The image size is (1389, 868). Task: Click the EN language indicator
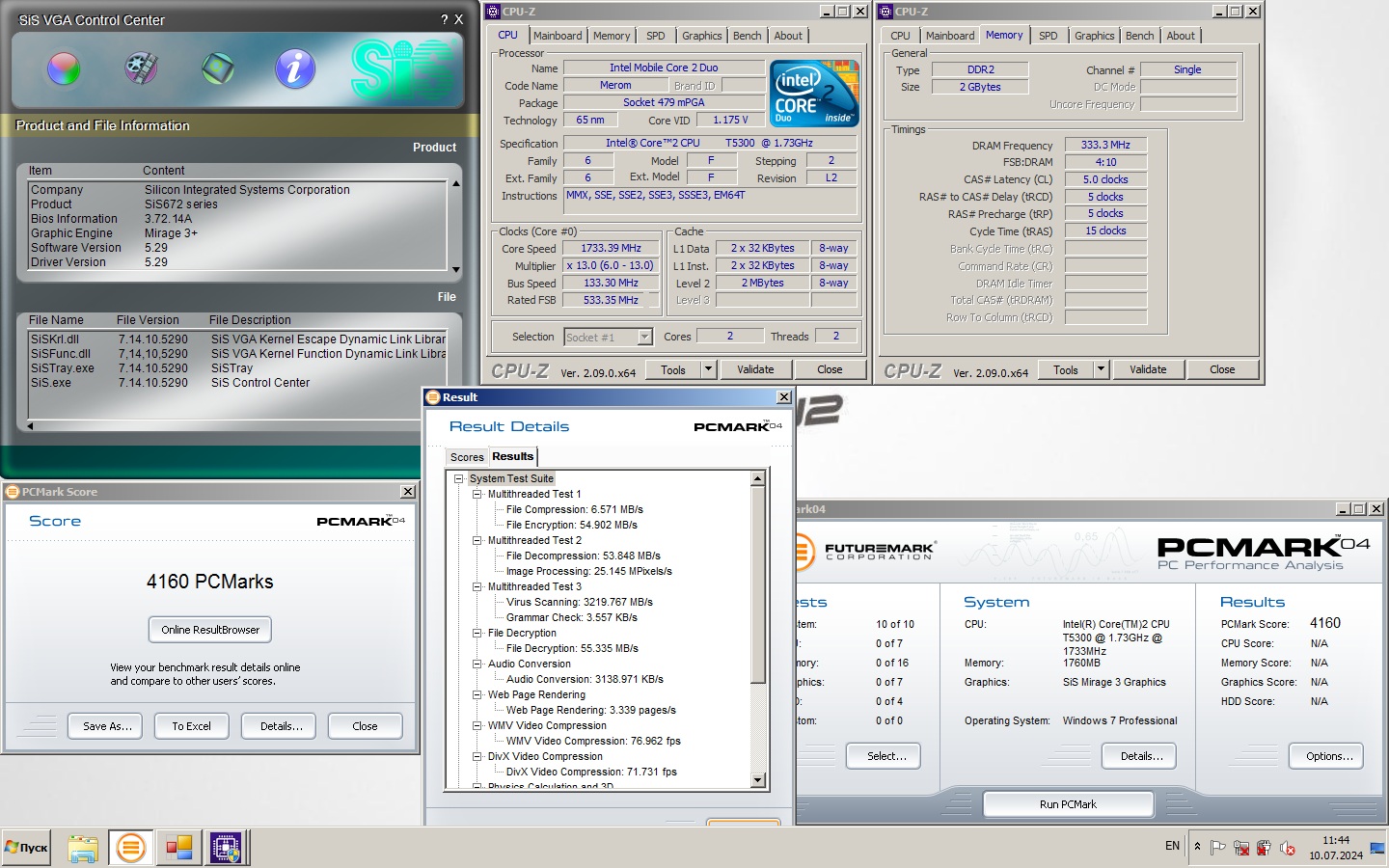click(x=1172, y=846)
